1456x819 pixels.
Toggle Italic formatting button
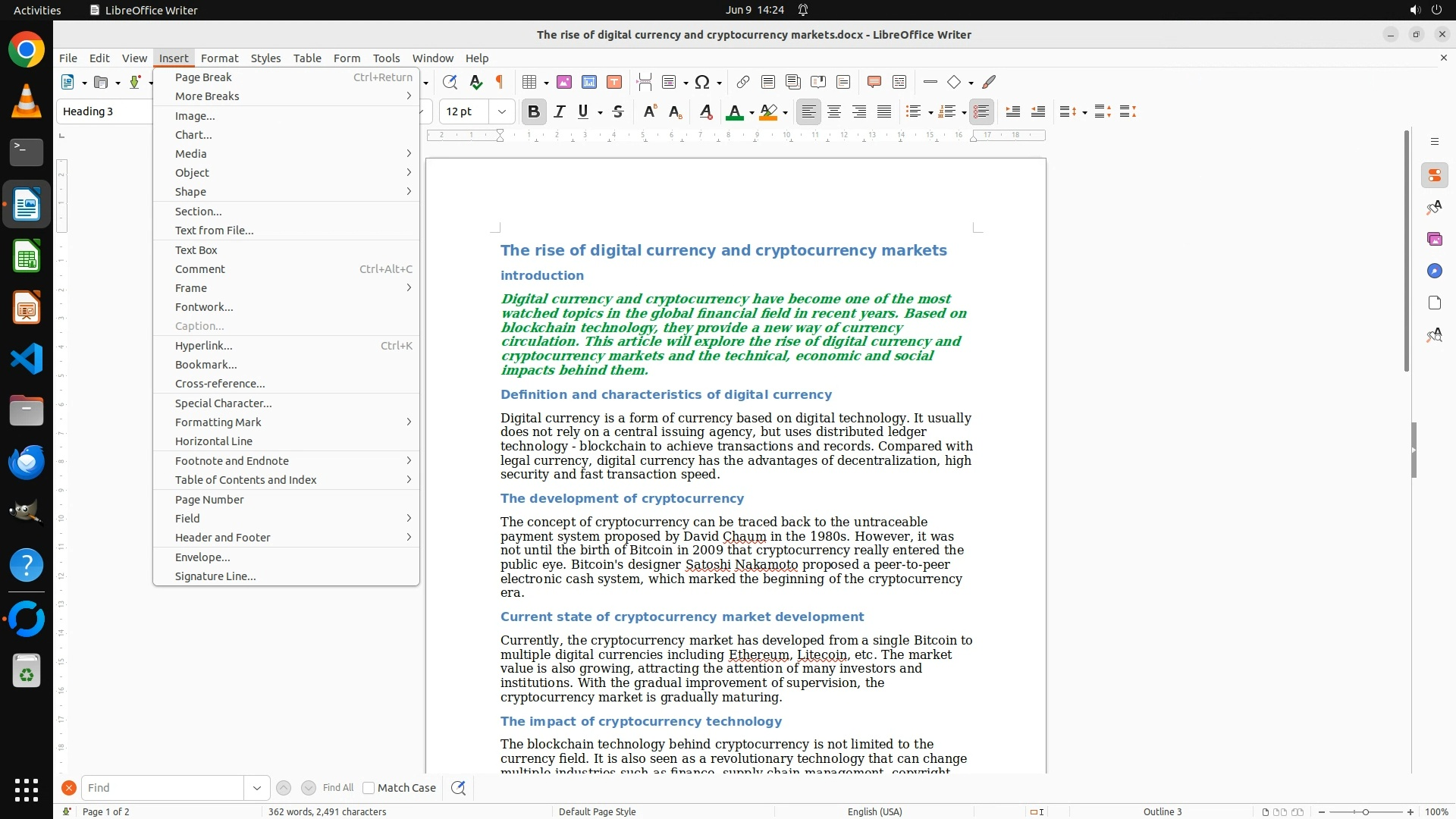pos(560,111)
